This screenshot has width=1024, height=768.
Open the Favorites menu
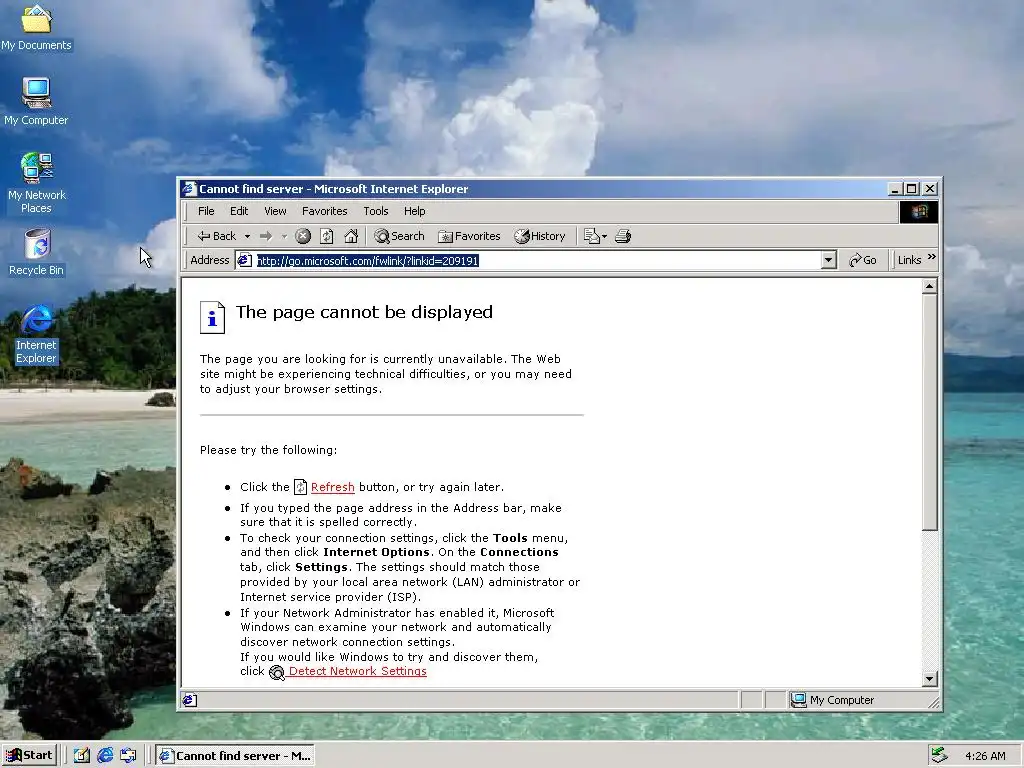325,211
